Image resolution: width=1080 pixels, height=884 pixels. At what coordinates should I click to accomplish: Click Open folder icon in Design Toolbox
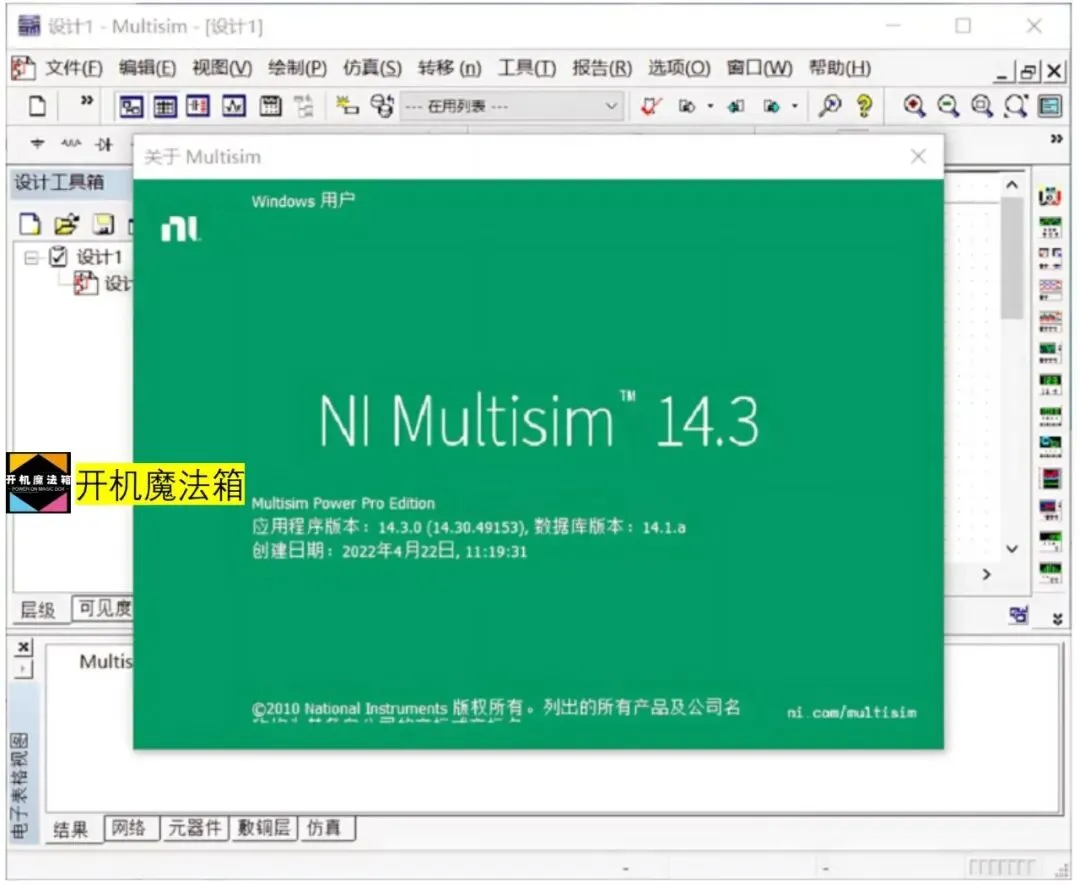66,225
